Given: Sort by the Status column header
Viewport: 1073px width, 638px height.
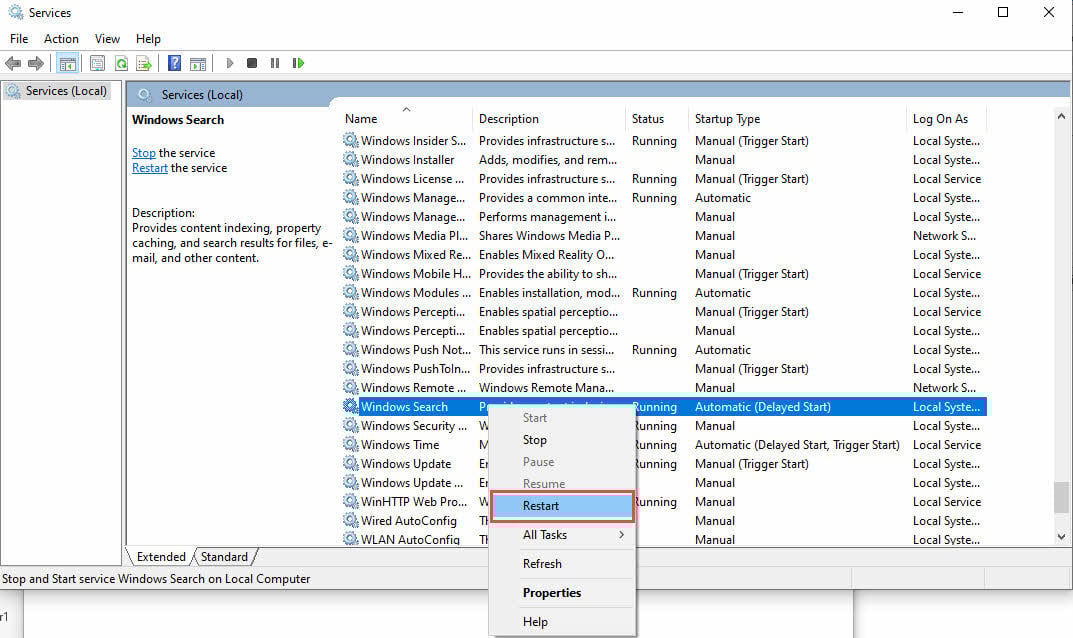Looking at the screenshot, I should [x=657, y=118].
